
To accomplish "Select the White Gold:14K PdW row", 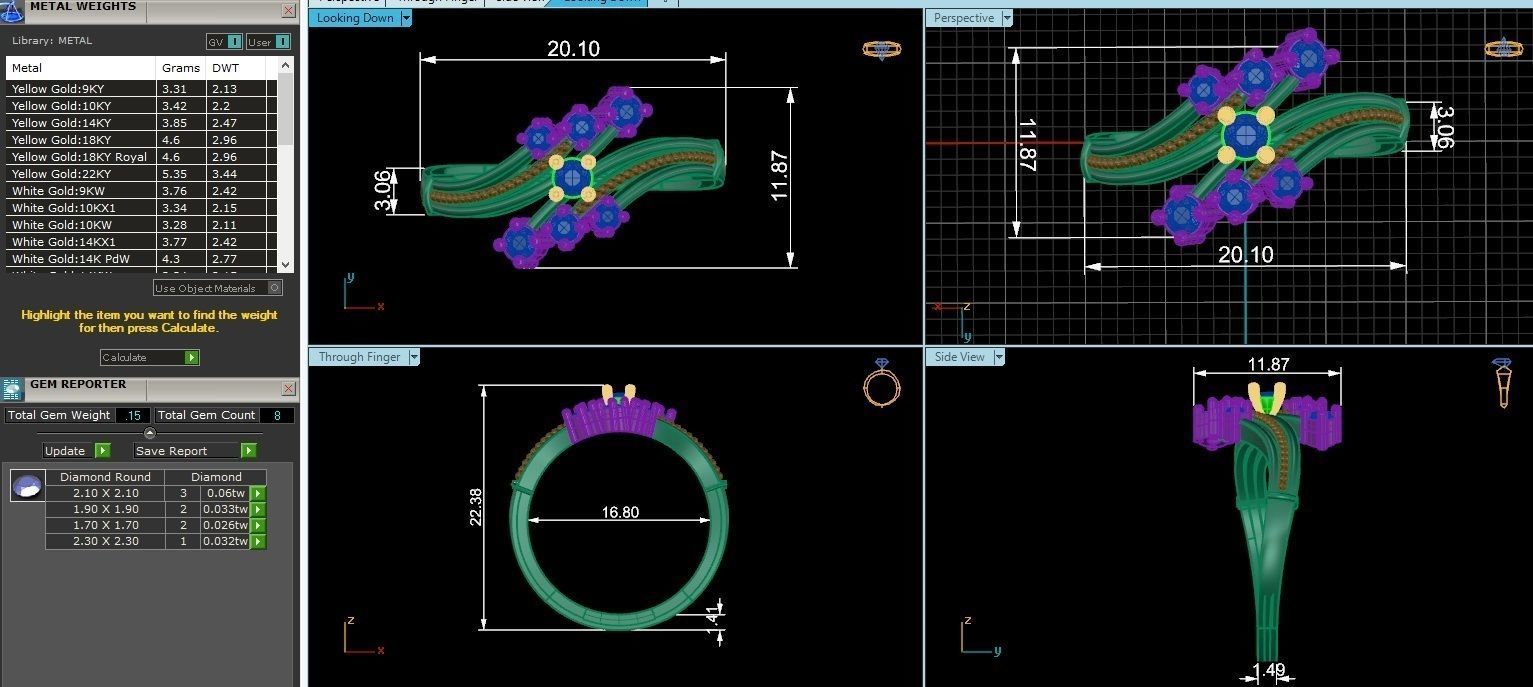I will tap(141, 259).
